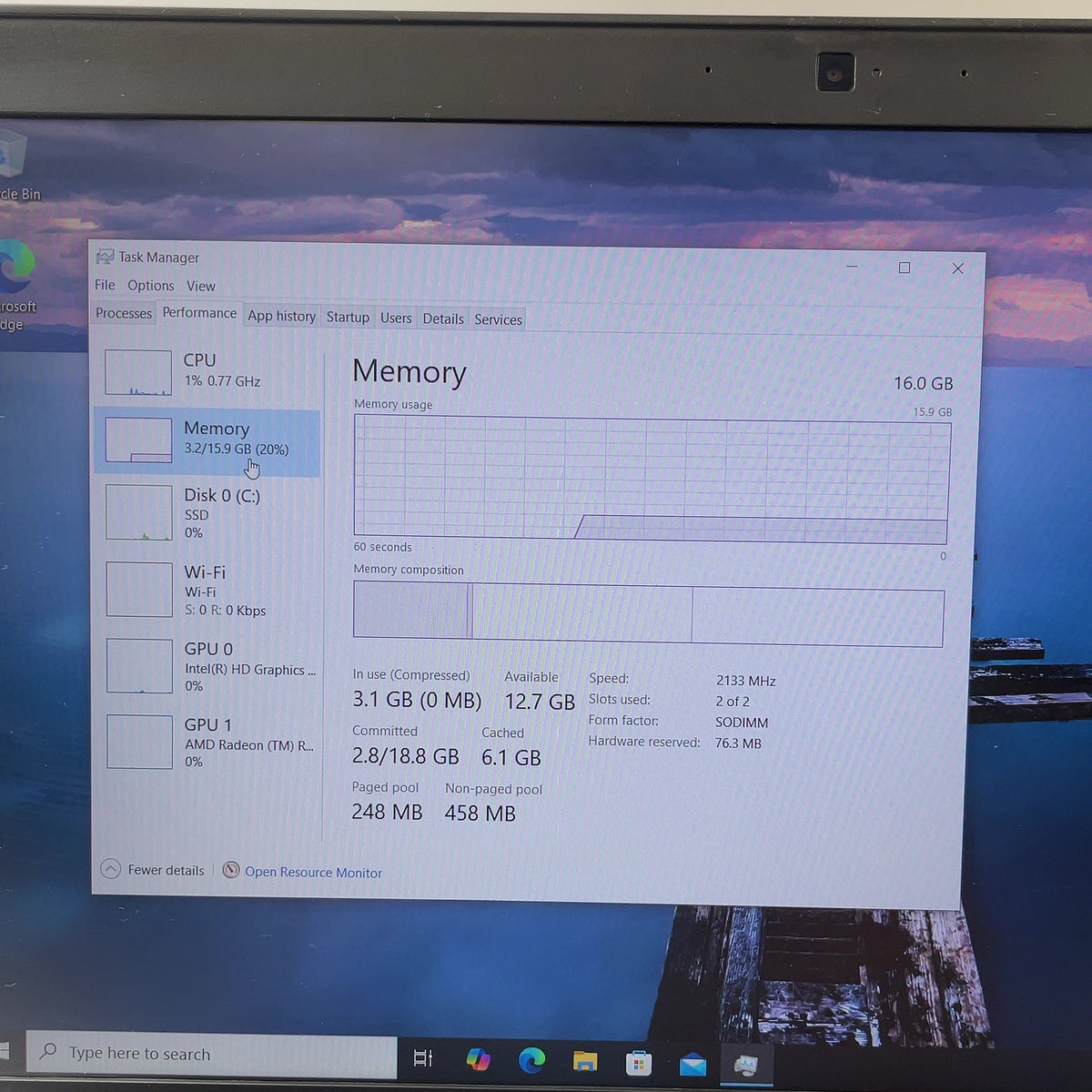
Task: Click the '2133 MHz' speed value
Action: pos(745,681)
